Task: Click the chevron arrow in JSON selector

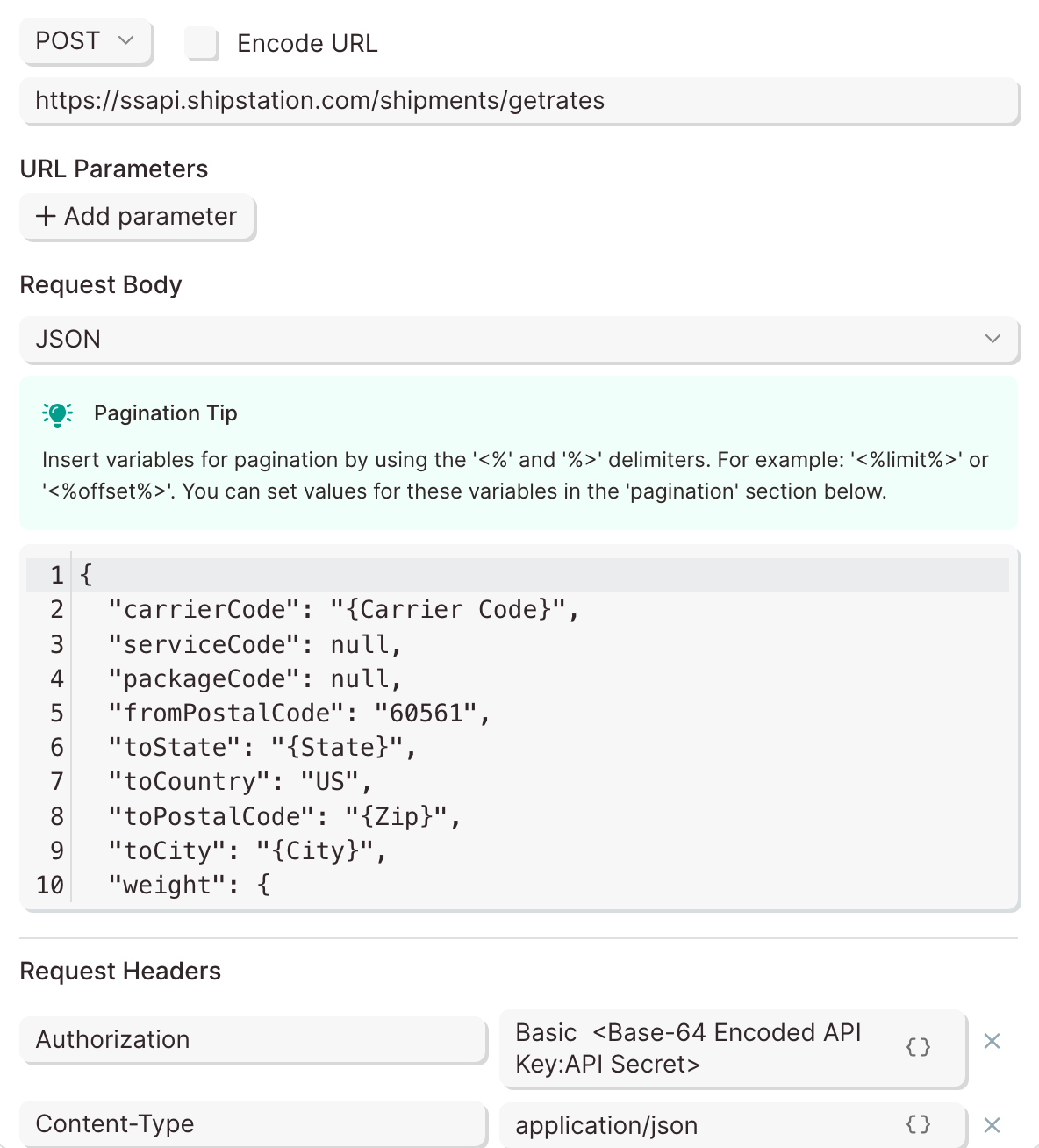Action: [x=992, y=339]
